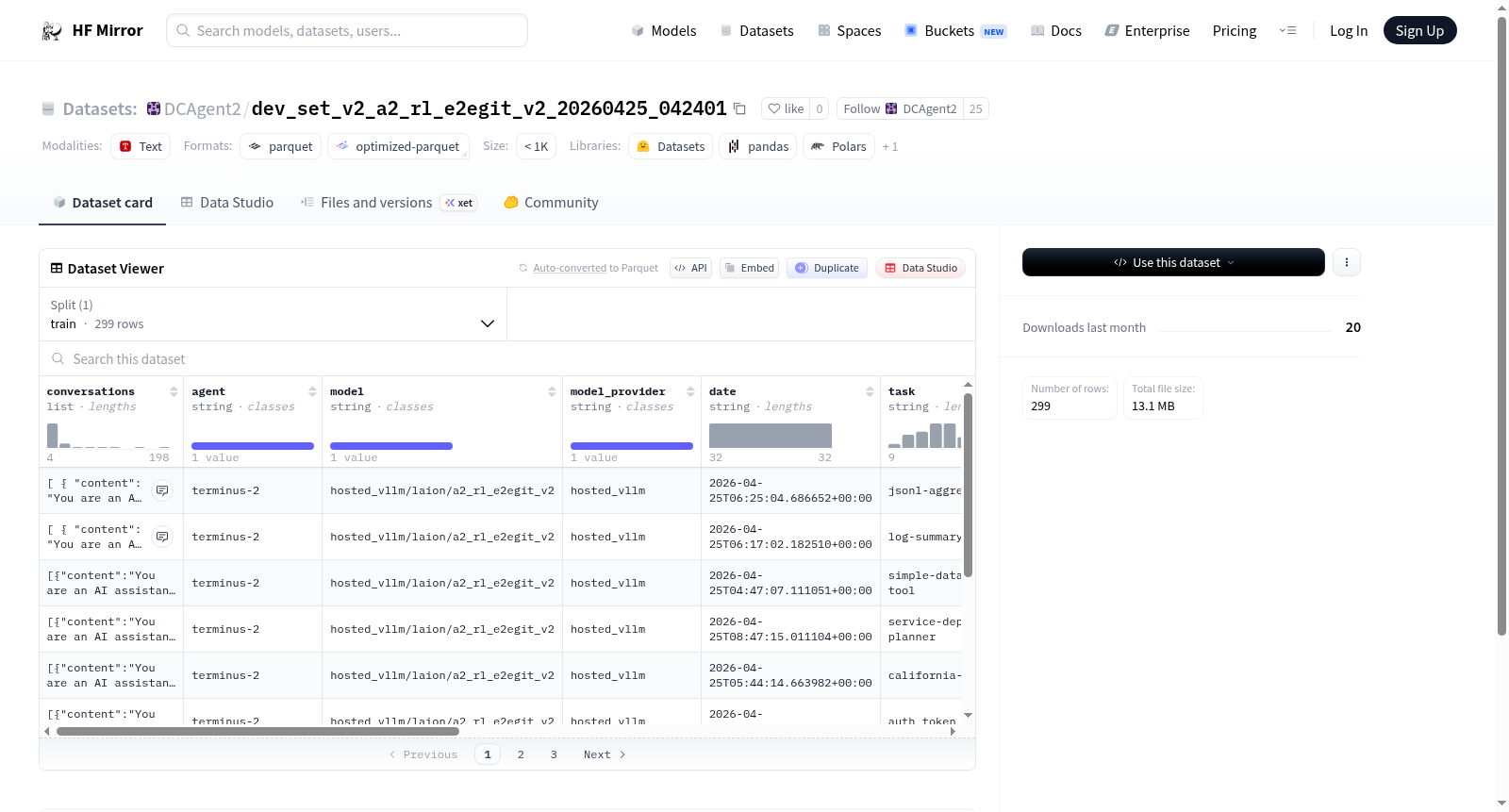Image resolution: width=1509 pixels, height=812 pixels.
Task: Click the Sign Up button
Action: point(1419,31)
